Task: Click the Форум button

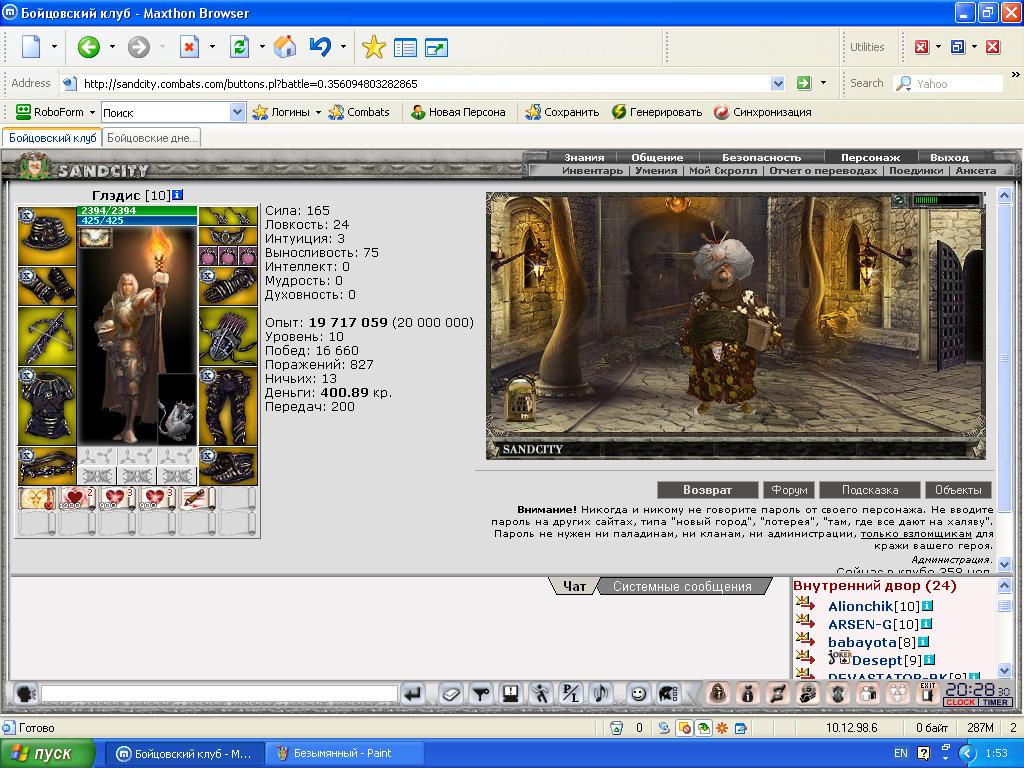Action: coord(789,490)
